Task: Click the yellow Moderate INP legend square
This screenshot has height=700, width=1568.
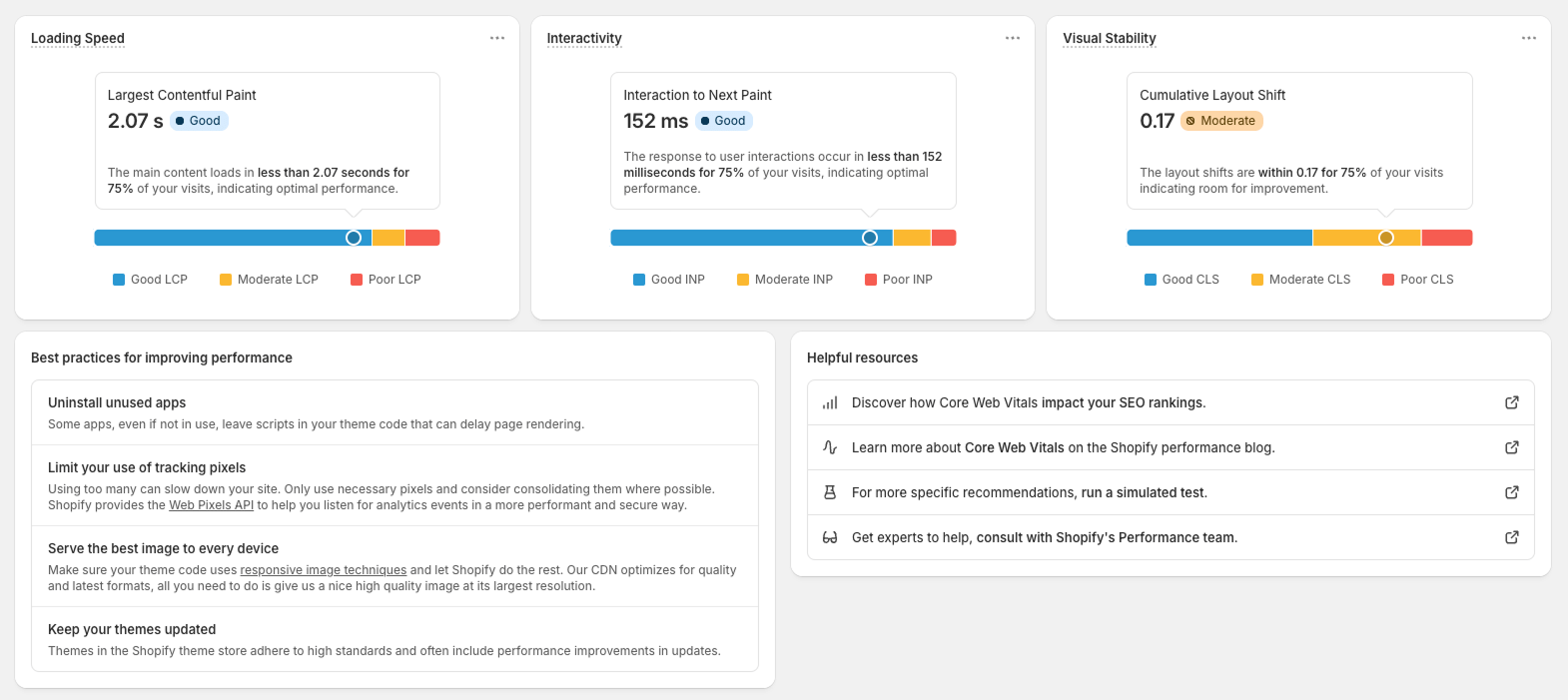Action: coord(743,280)
